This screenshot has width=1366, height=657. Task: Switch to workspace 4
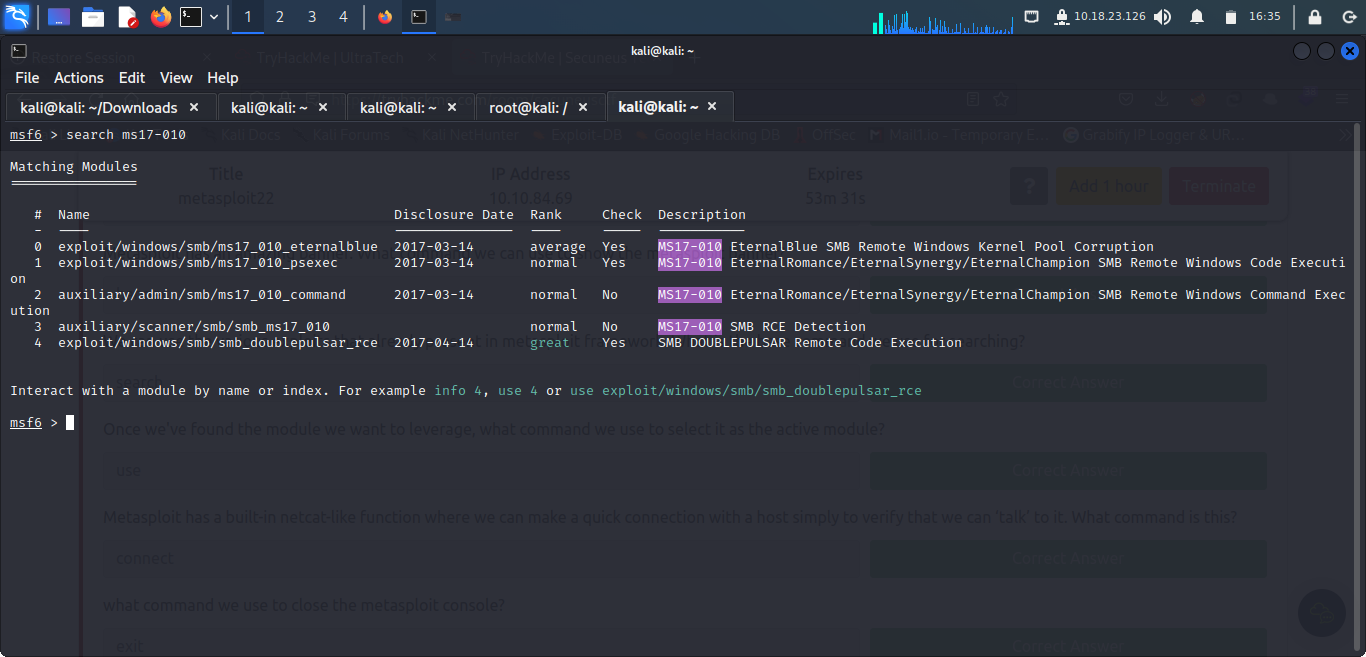[x=344, y=17]
